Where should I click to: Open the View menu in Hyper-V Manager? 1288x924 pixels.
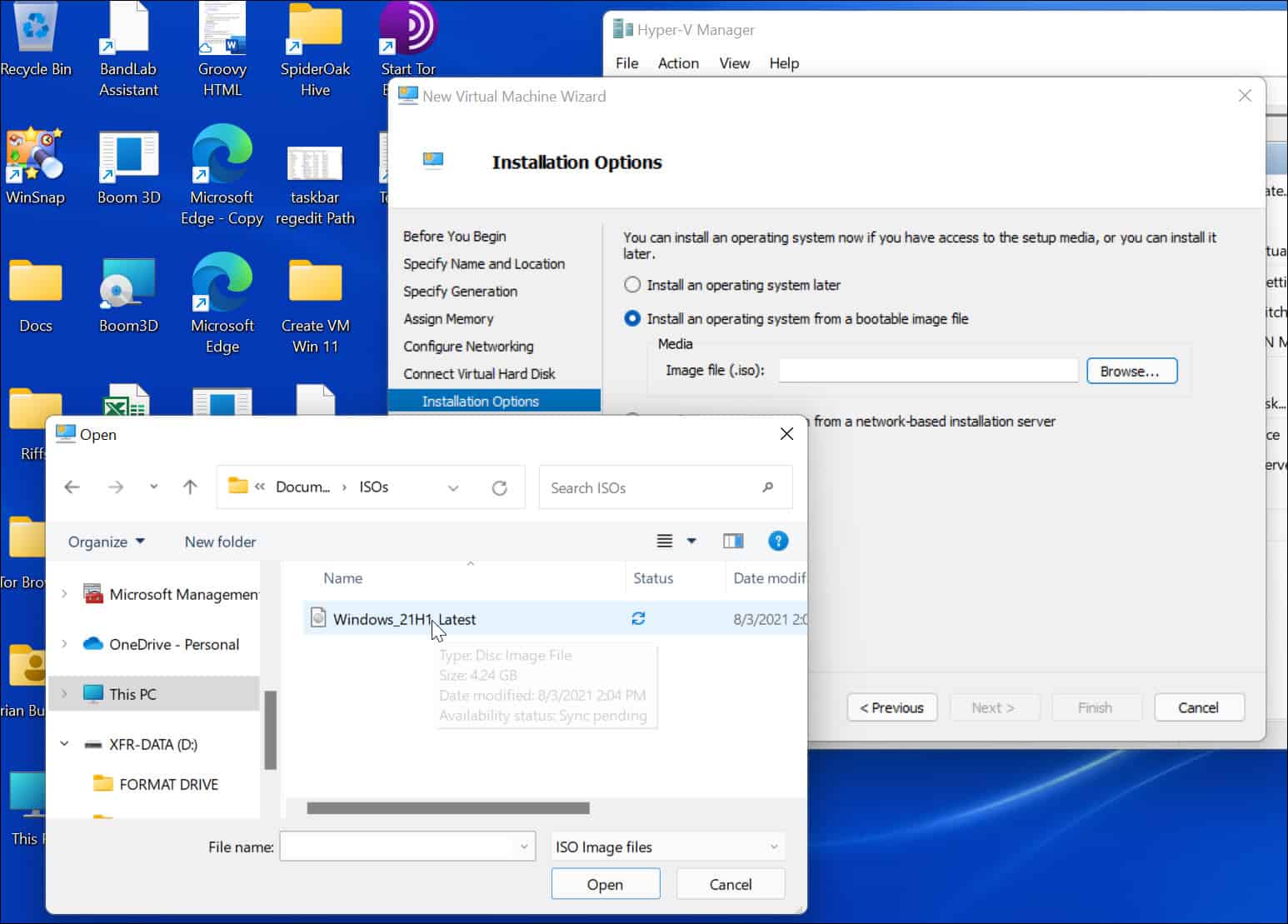(734, 63)
